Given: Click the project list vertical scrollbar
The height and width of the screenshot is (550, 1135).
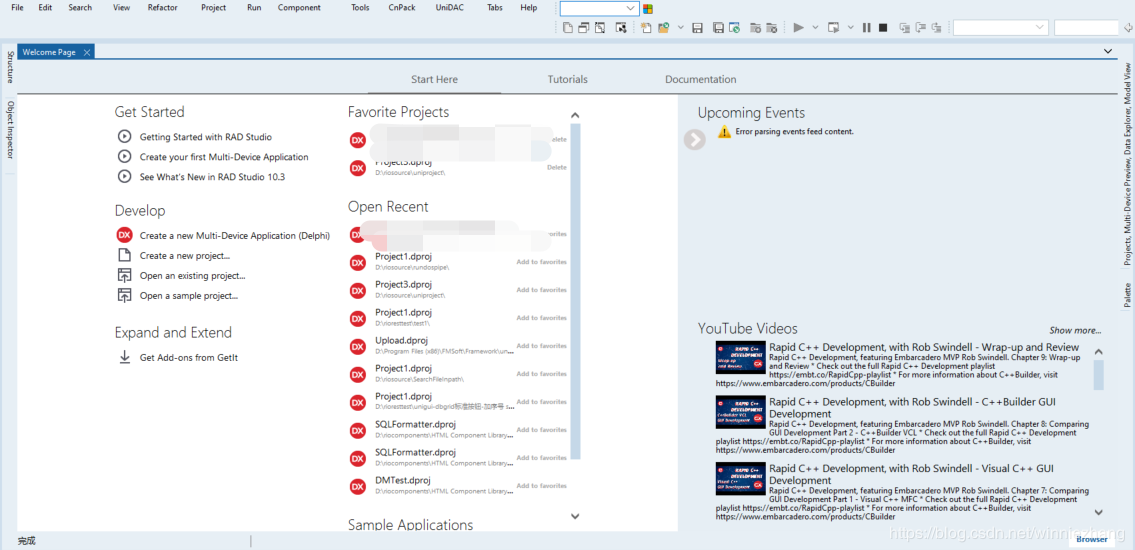Looking at the screenshot, I should tap(575, 292).
